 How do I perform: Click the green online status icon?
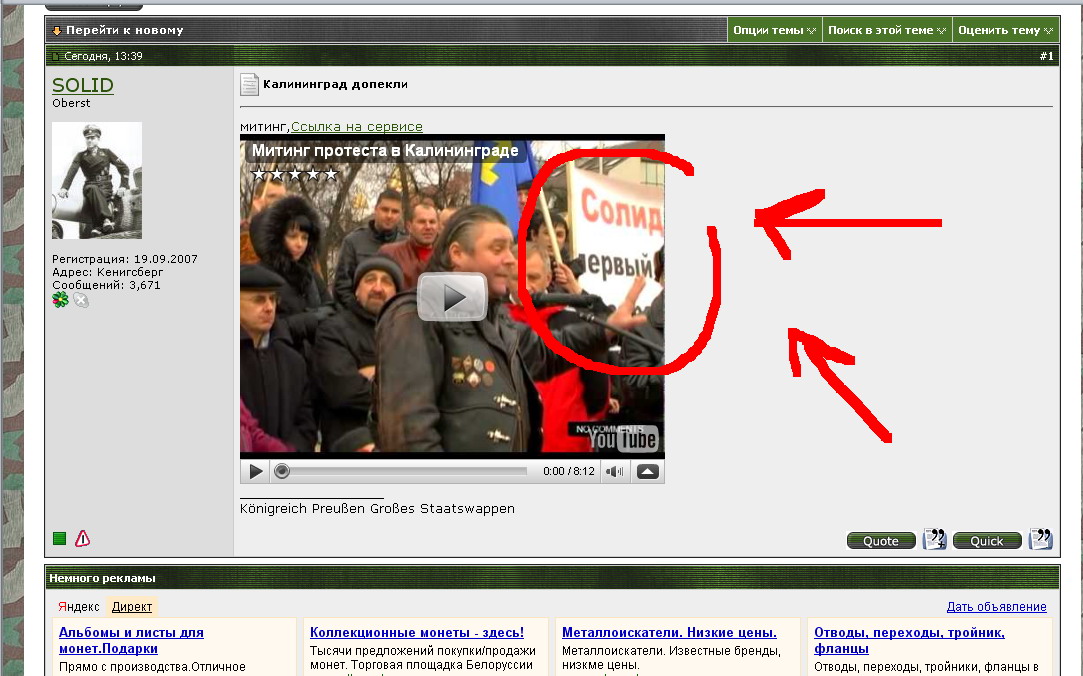coord(59,539)
